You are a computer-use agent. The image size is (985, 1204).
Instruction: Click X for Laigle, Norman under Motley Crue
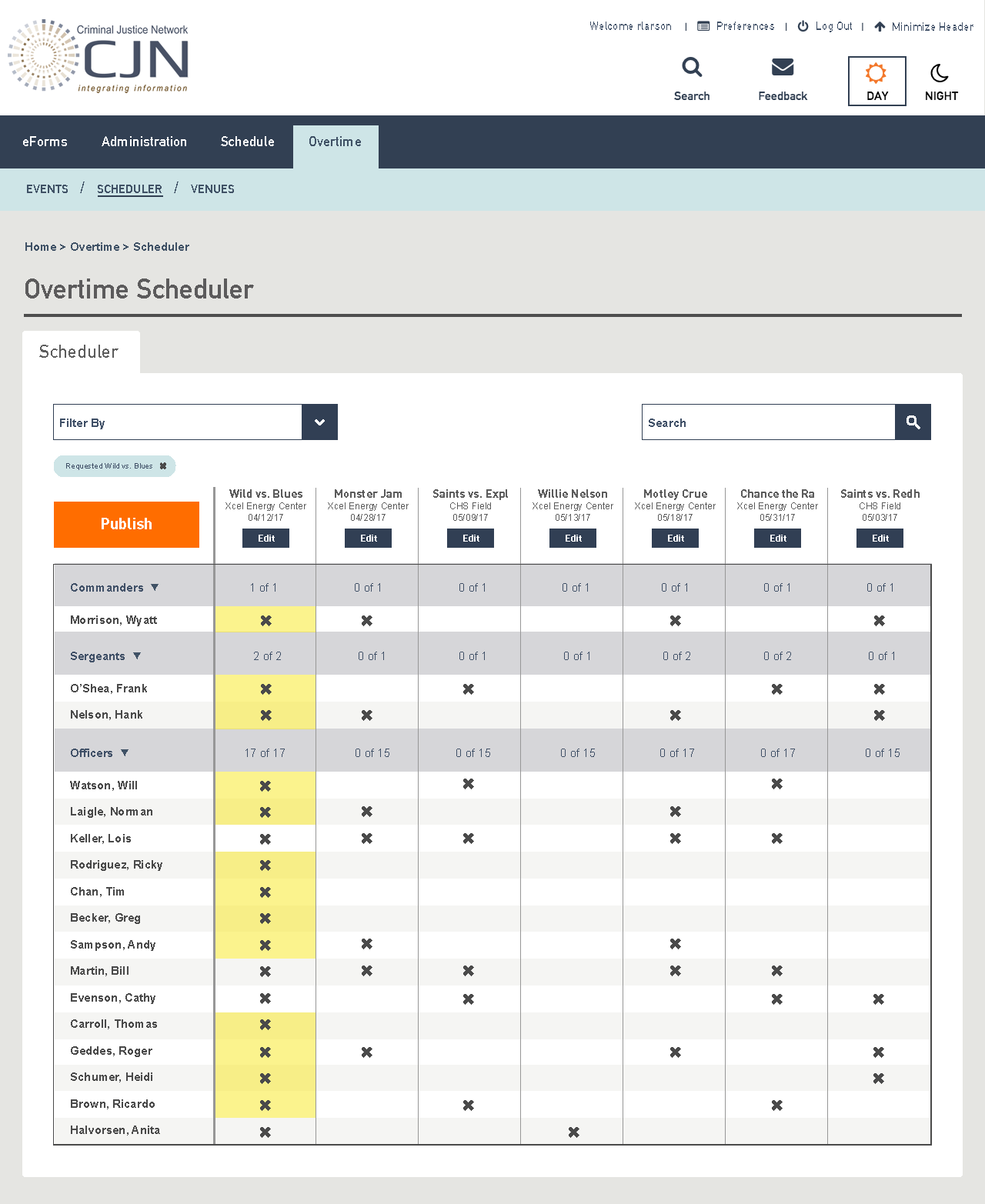675,811
